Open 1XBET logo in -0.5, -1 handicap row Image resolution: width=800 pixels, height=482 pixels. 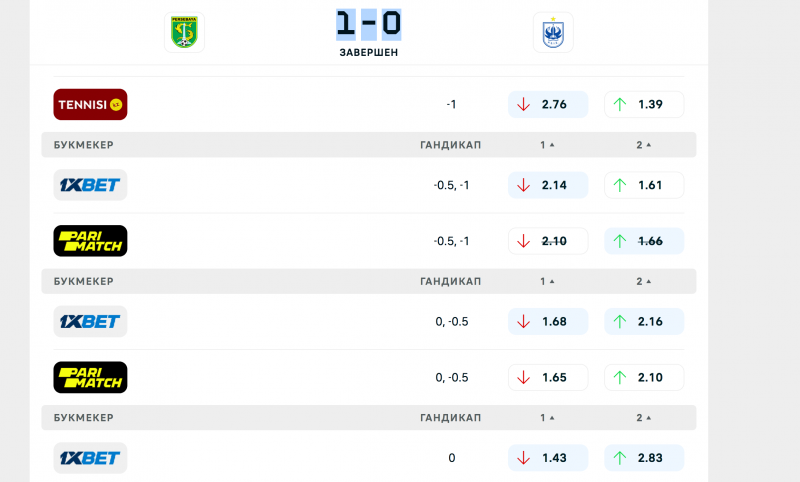tap(90, 185)
